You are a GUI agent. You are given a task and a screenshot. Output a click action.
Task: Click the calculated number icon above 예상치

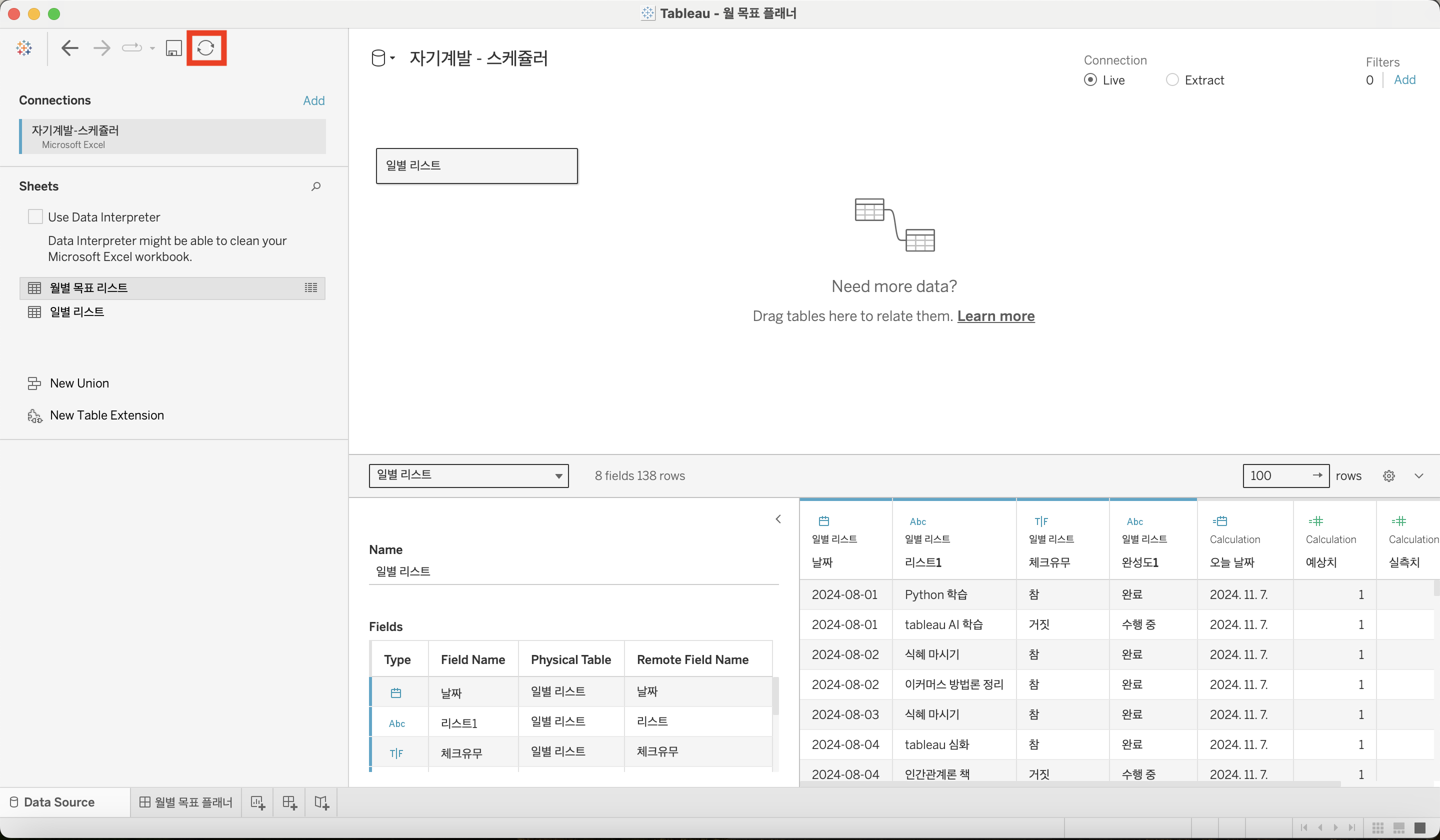click(1316, 521)
